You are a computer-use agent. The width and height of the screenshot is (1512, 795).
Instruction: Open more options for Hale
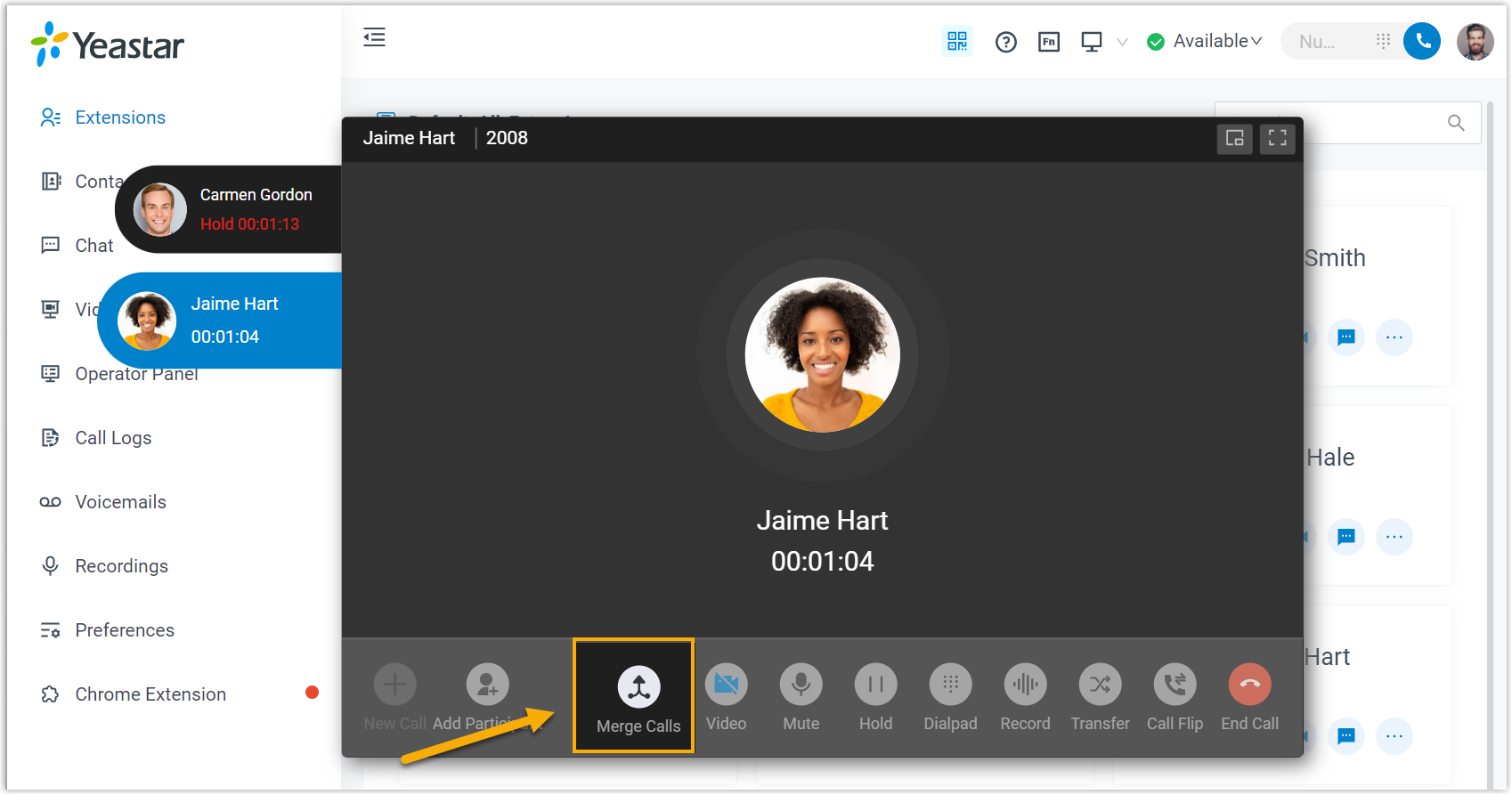[1394, 537]
